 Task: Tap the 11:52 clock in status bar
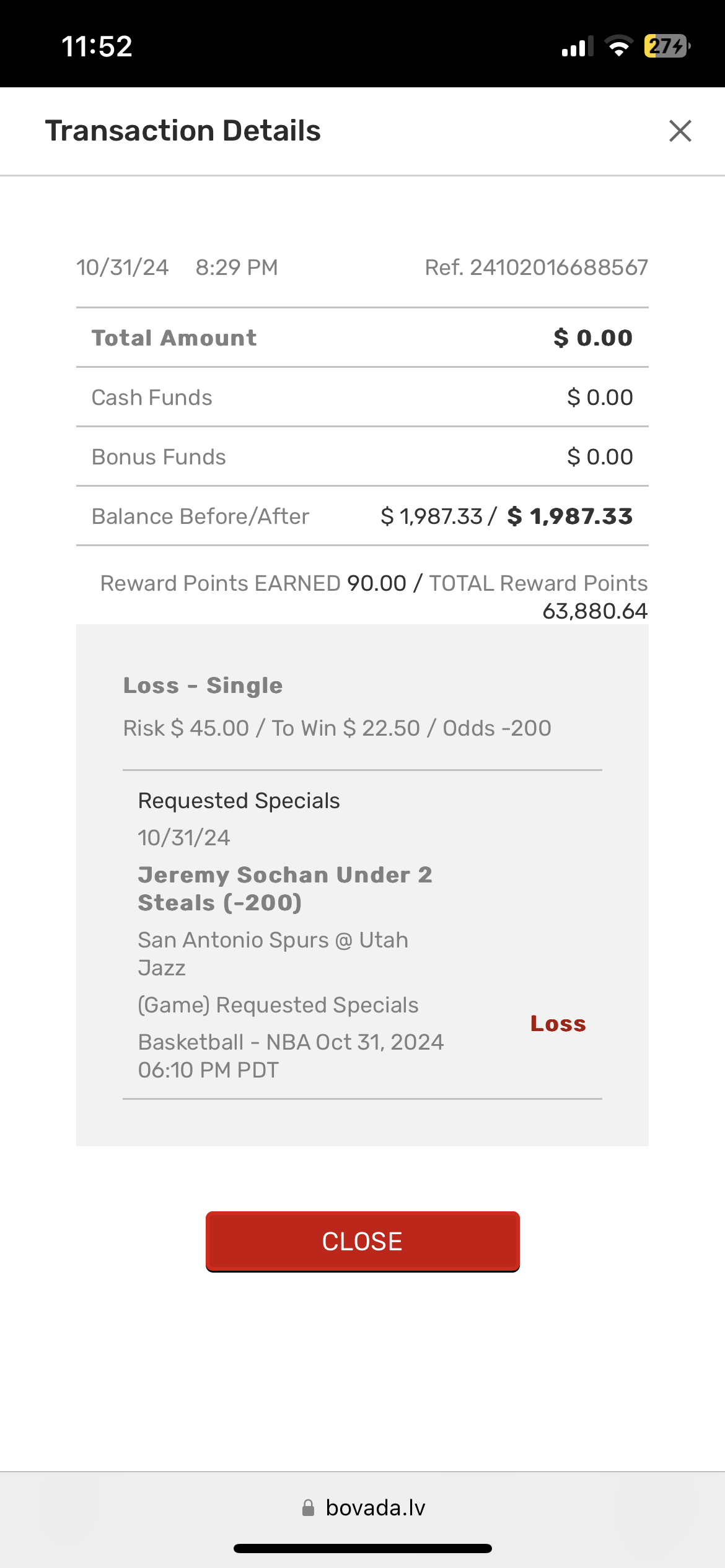coord(97,46)
